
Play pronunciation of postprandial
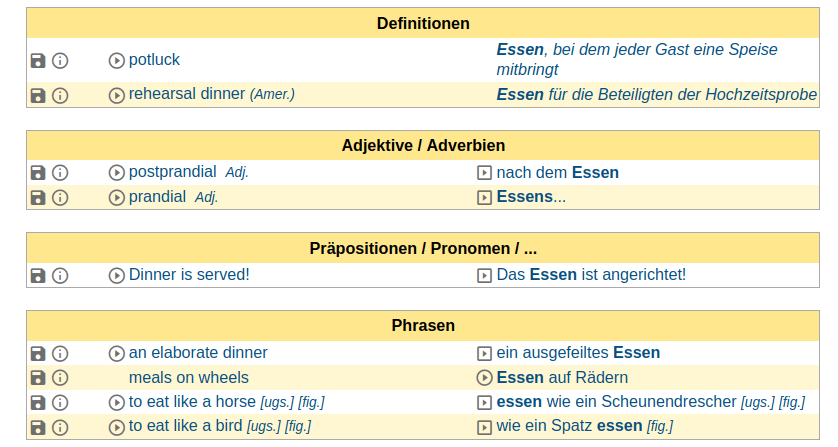click(x=117, y=173)
